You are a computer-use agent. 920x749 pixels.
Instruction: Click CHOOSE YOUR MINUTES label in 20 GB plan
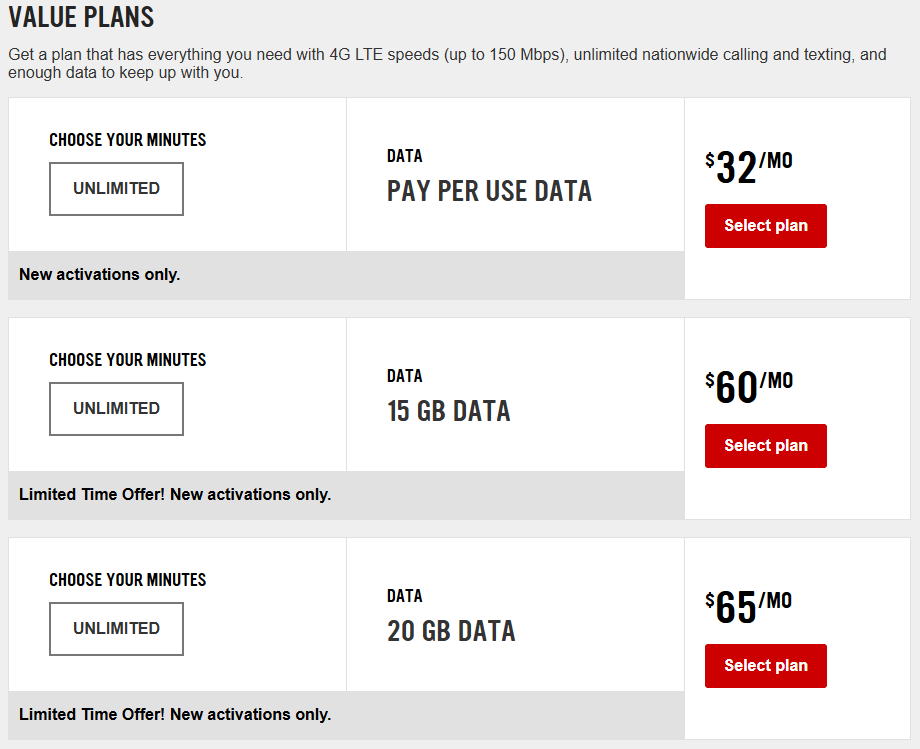pos(128,580)
